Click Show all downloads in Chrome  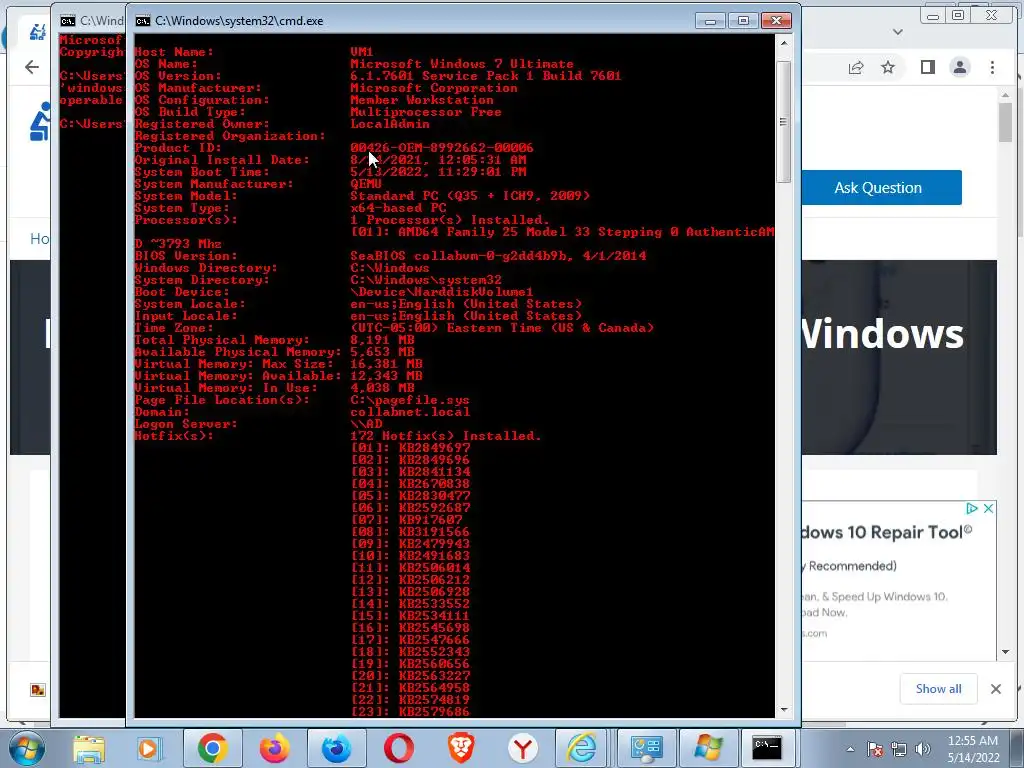pos(938,689)
